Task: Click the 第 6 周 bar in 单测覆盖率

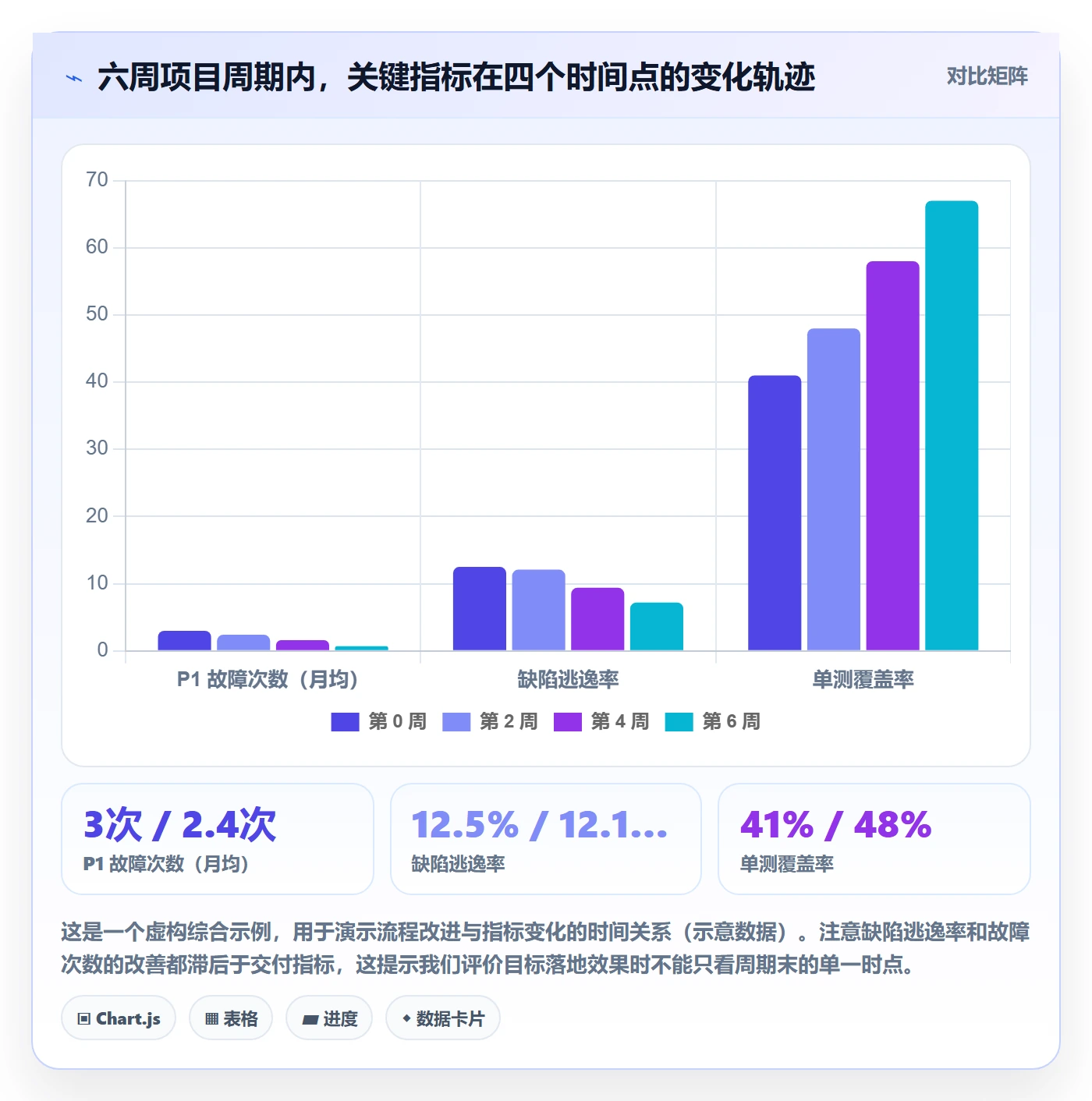Action: [x=952, y=426]
